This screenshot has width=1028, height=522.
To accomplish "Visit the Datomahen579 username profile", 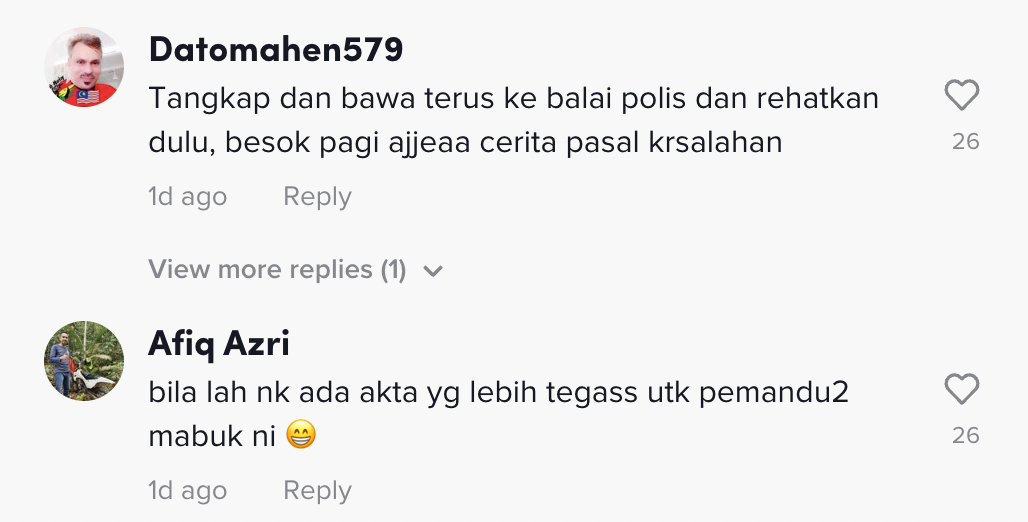I will (275, 48).
